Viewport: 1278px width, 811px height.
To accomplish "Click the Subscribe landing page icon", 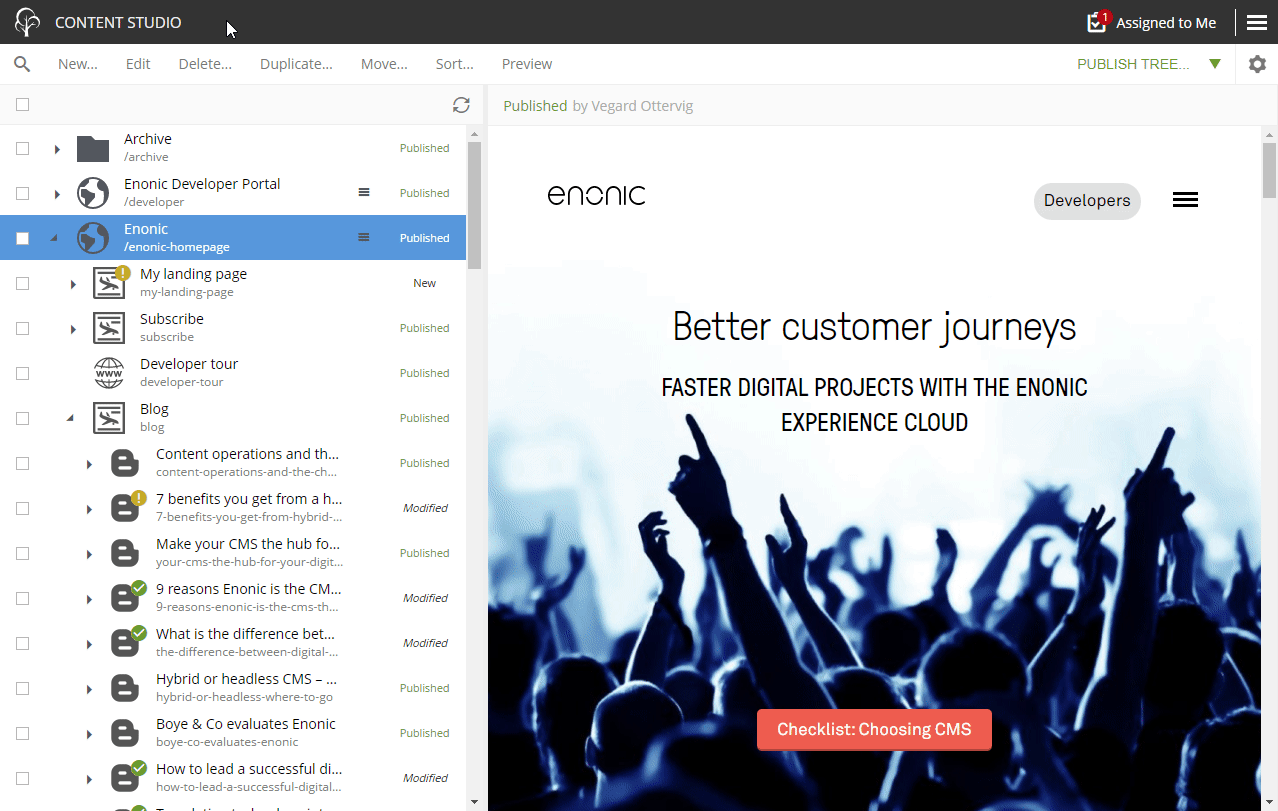I will (x=109, y=328).
